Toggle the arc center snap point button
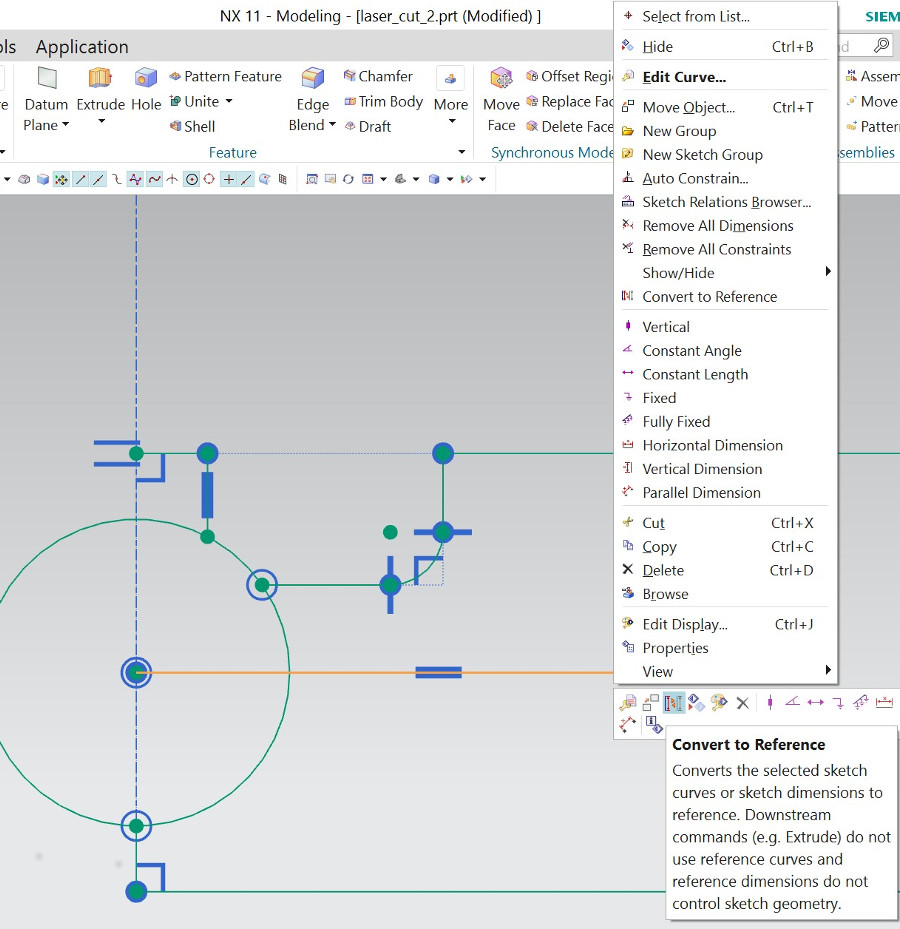 coord(191,179)
